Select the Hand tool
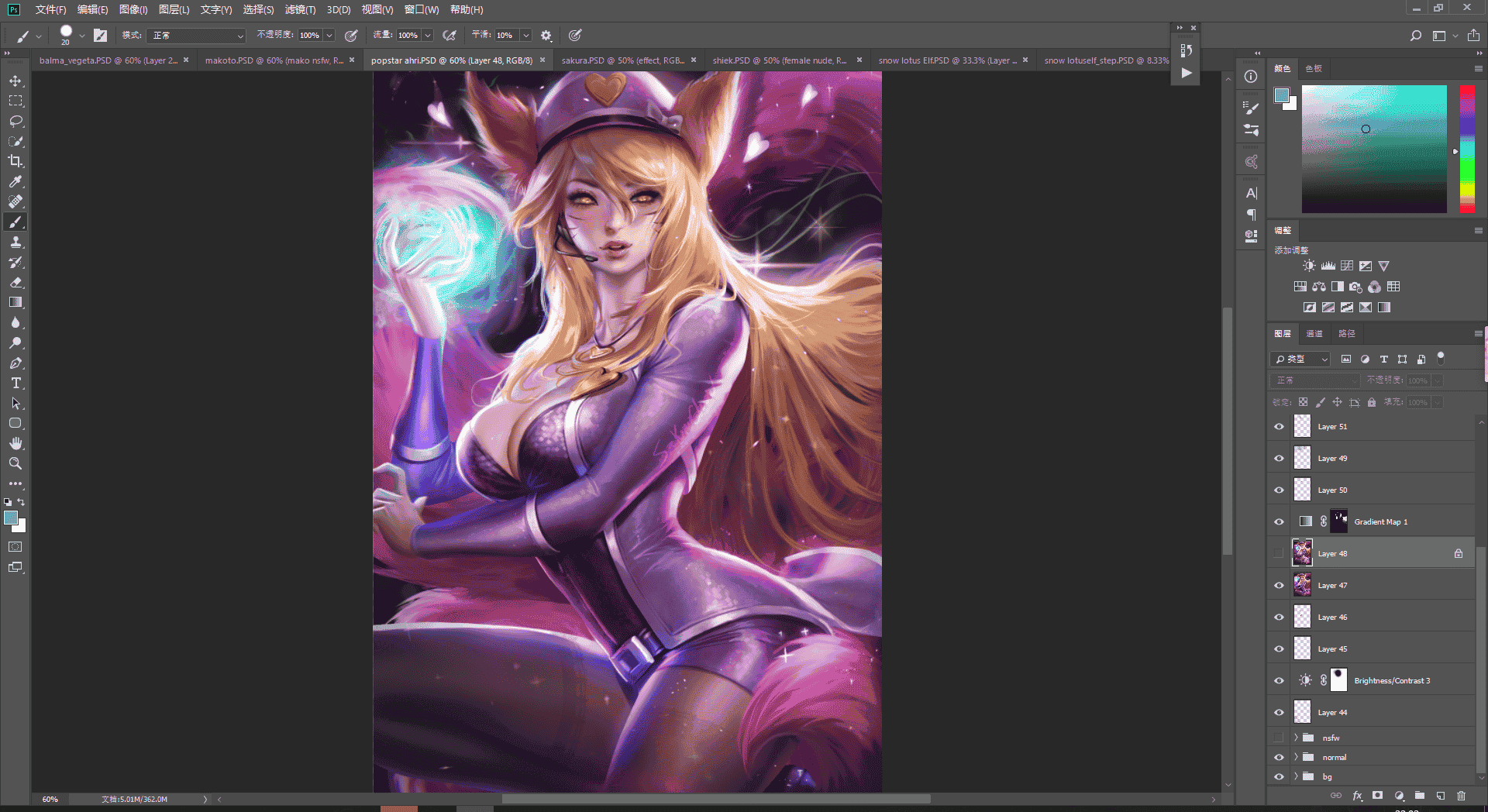The height and width of the screenshot is (812, 1488). pyautogui.click(x=15, y=443)
